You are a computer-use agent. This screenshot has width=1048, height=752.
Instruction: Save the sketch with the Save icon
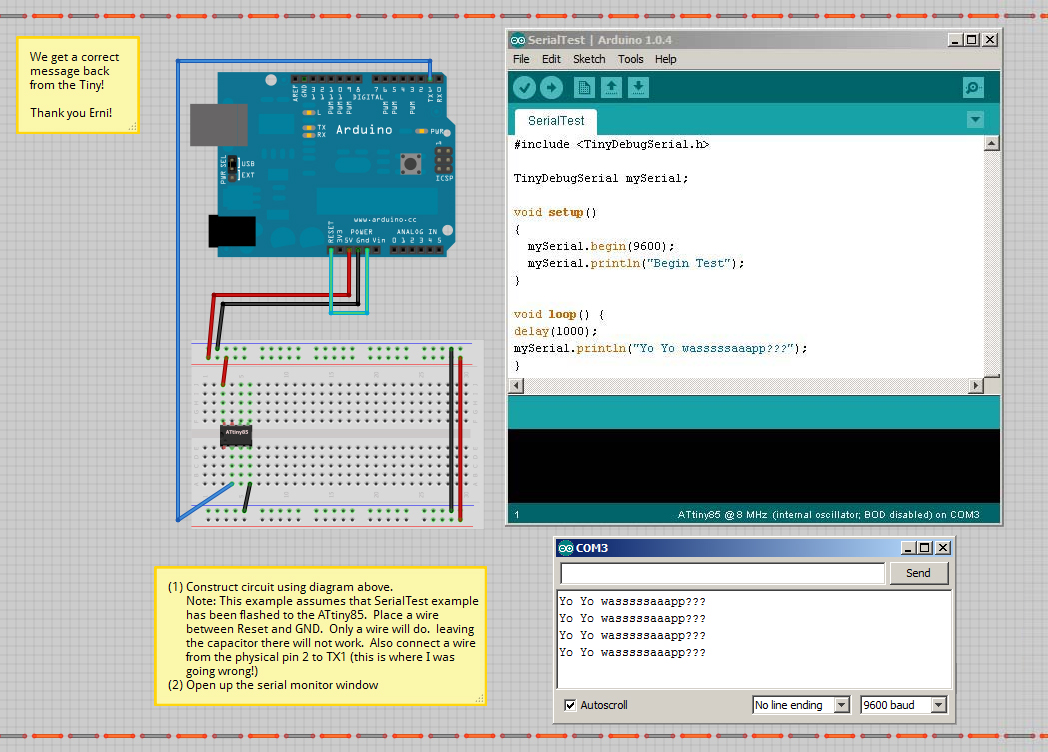point(638,88)
